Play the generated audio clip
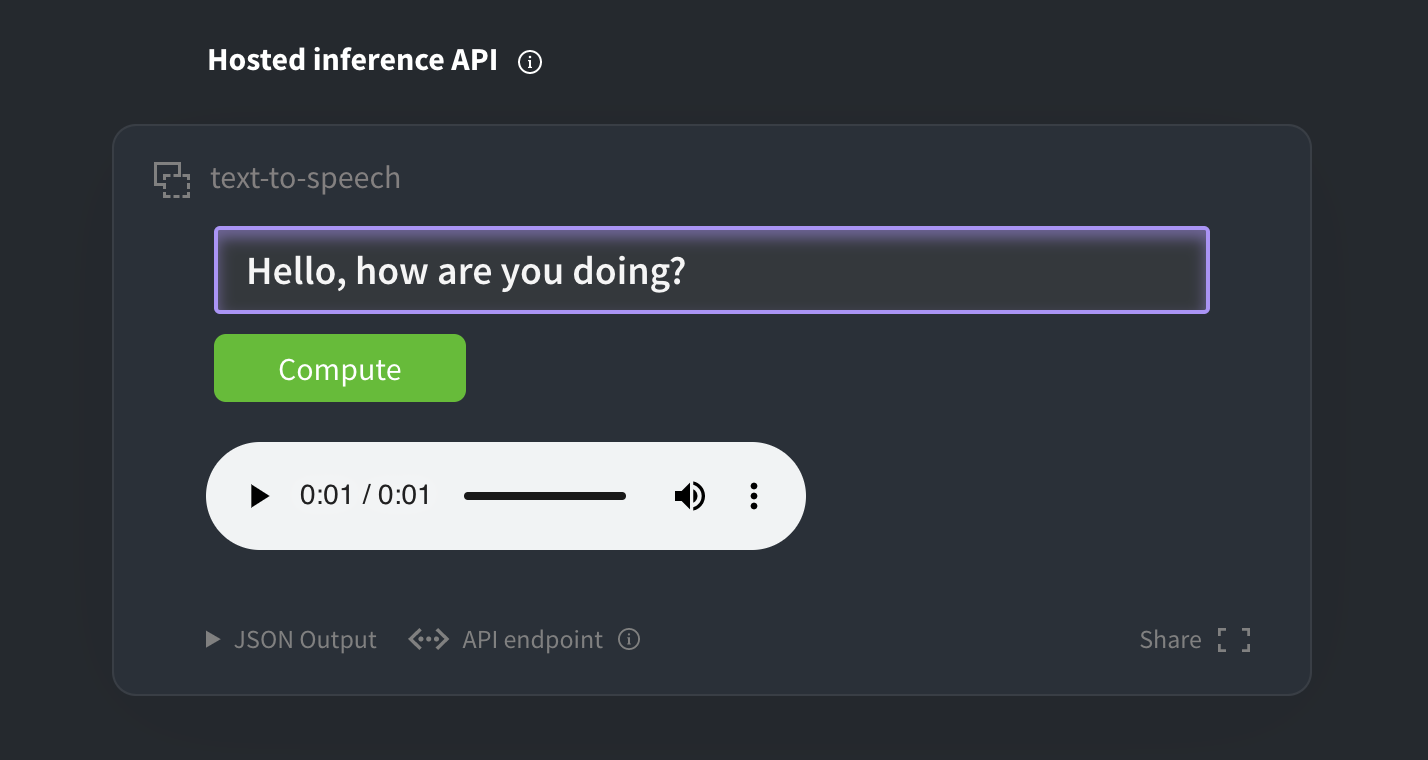 point(259,496)
